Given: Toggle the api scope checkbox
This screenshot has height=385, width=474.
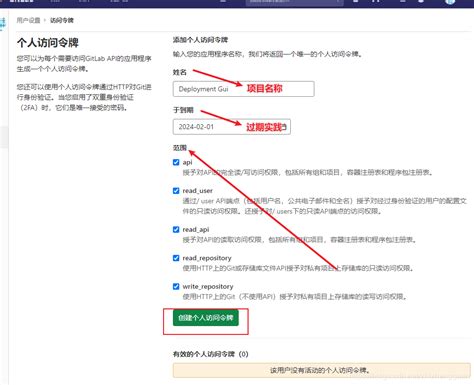Looking at the screenshot, I should click(x=176, y=162).
